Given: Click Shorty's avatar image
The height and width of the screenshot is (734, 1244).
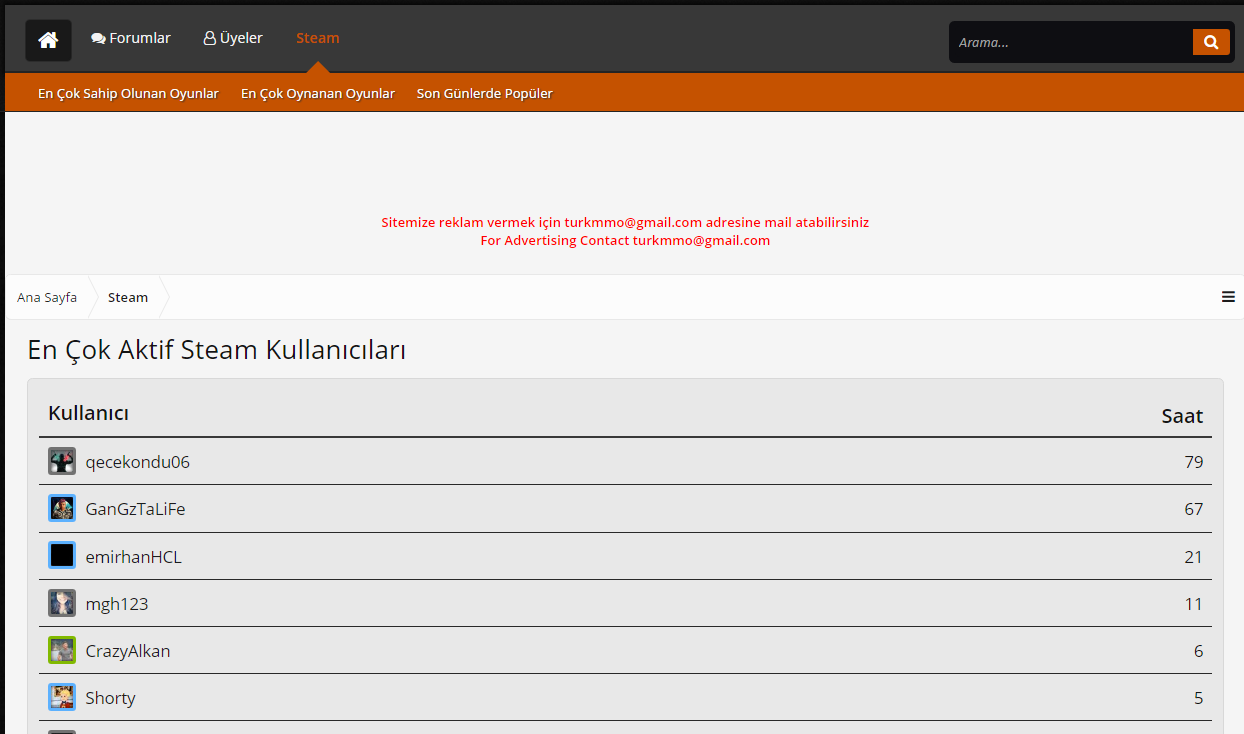Looking at the screenshot, I should [x=62, y=697].
